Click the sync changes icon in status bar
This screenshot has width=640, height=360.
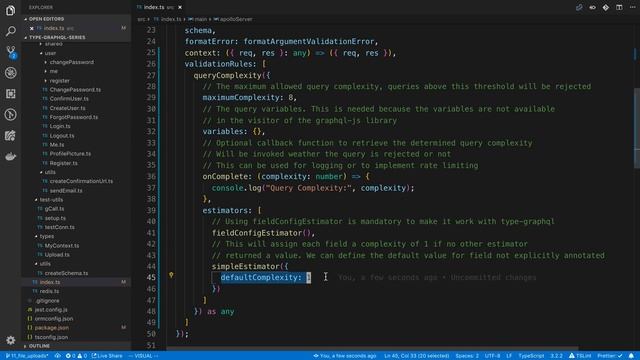click(x=58, y=356)
